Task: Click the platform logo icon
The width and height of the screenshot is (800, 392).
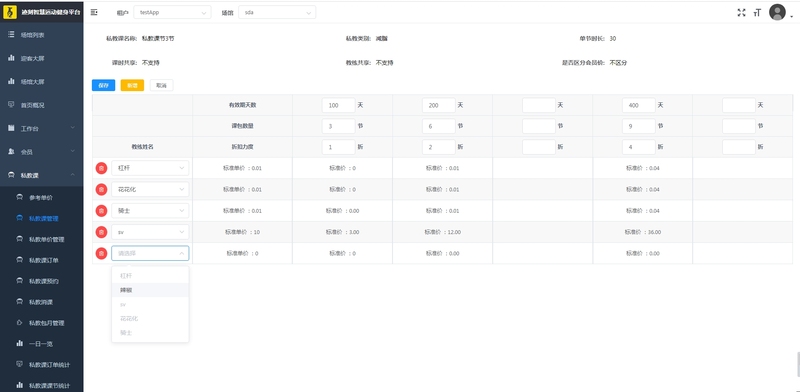Action: [10, 12]
